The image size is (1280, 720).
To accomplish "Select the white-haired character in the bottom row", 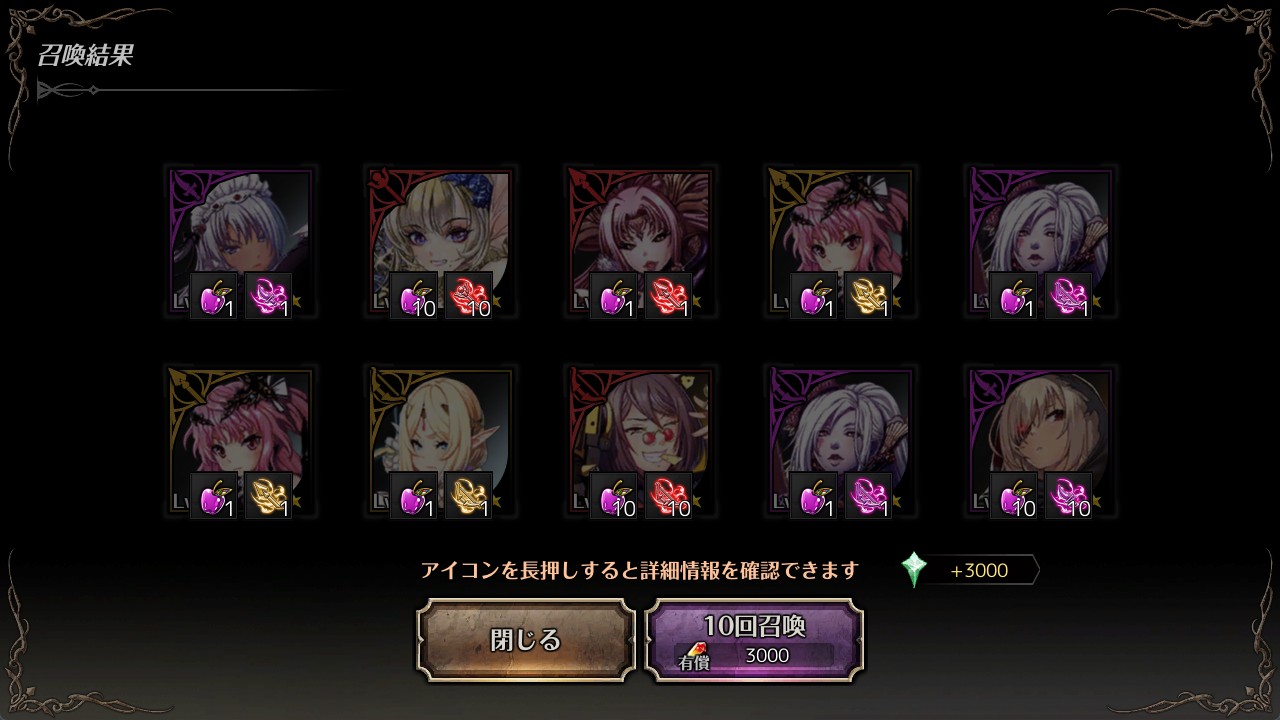I will point(840,442).
